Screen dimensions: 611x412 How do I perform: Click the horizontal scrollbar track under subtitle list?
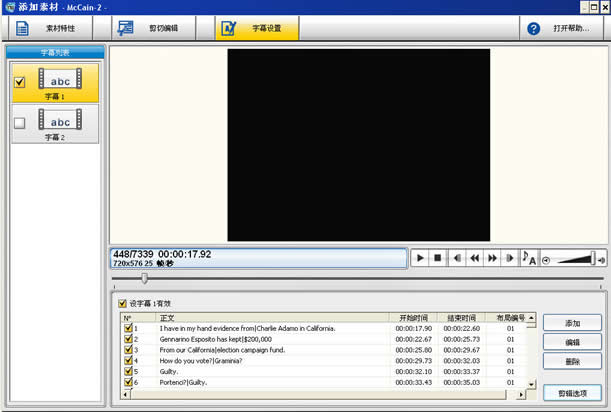tap(318, 394)
